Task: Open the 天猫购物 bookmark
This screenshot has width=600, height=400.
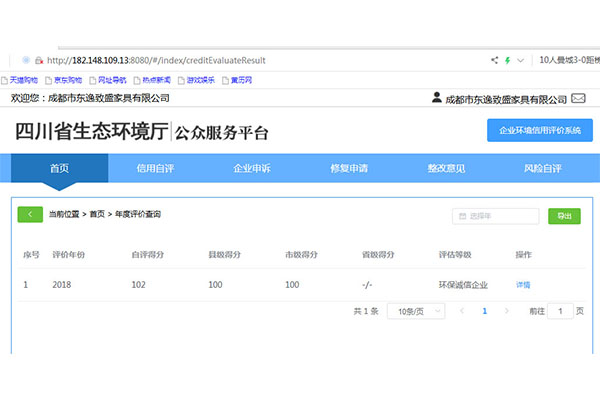Action: [x=20, y=80]
